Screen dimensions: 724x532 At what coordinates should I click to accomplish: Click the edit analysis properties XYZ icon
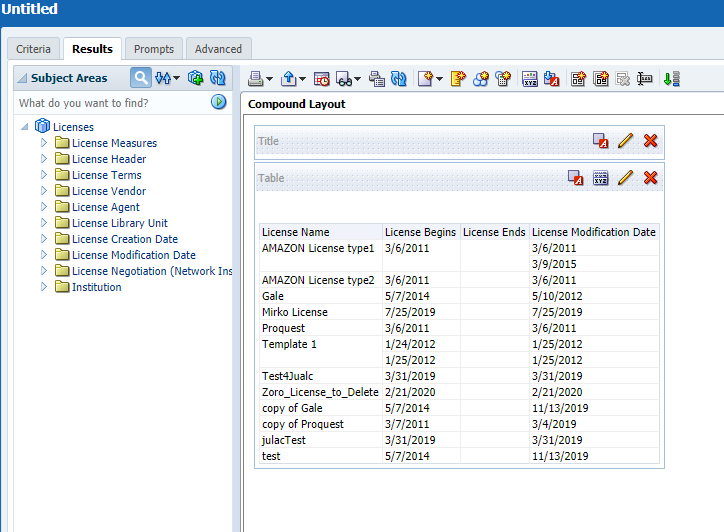click(x=530, y=79)
